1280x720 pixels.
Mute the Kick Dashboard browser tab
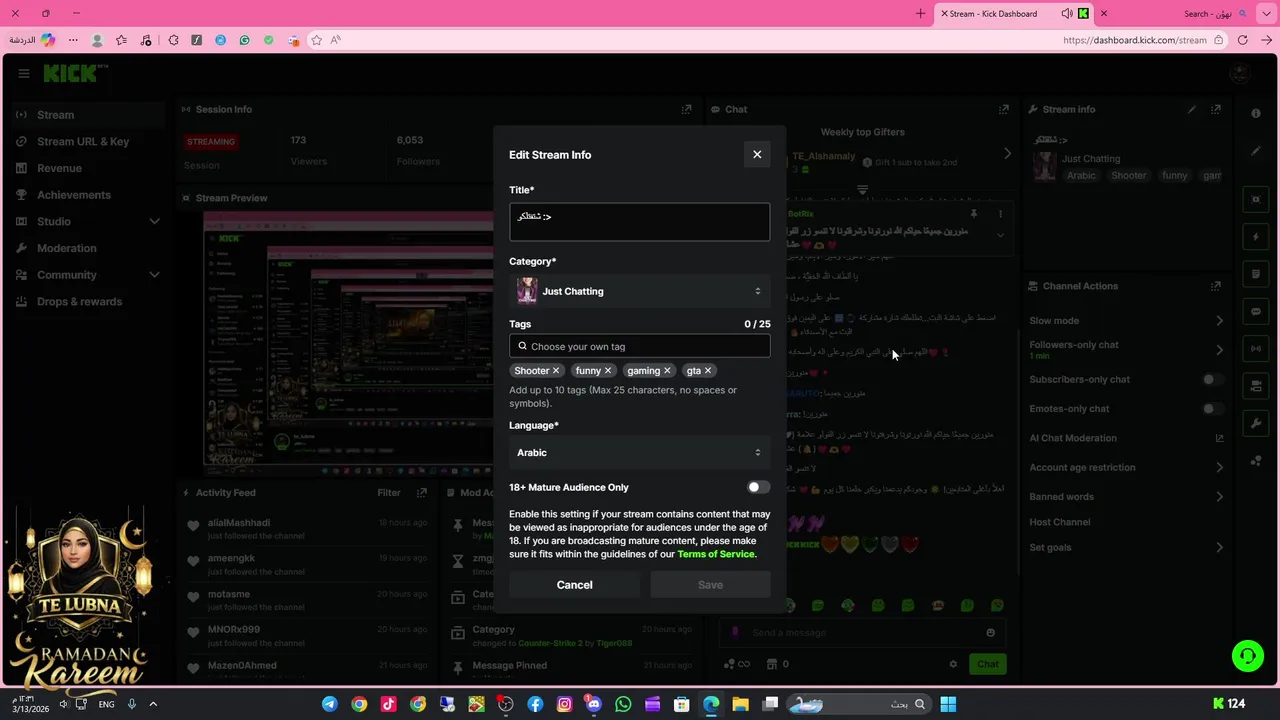[1067, 14]
